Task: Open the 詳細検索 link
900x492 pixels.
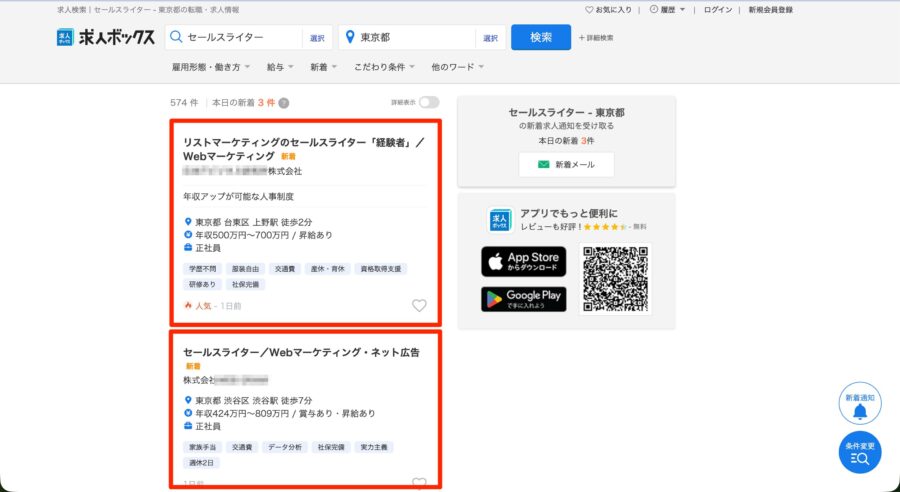Action: point(596,38)
